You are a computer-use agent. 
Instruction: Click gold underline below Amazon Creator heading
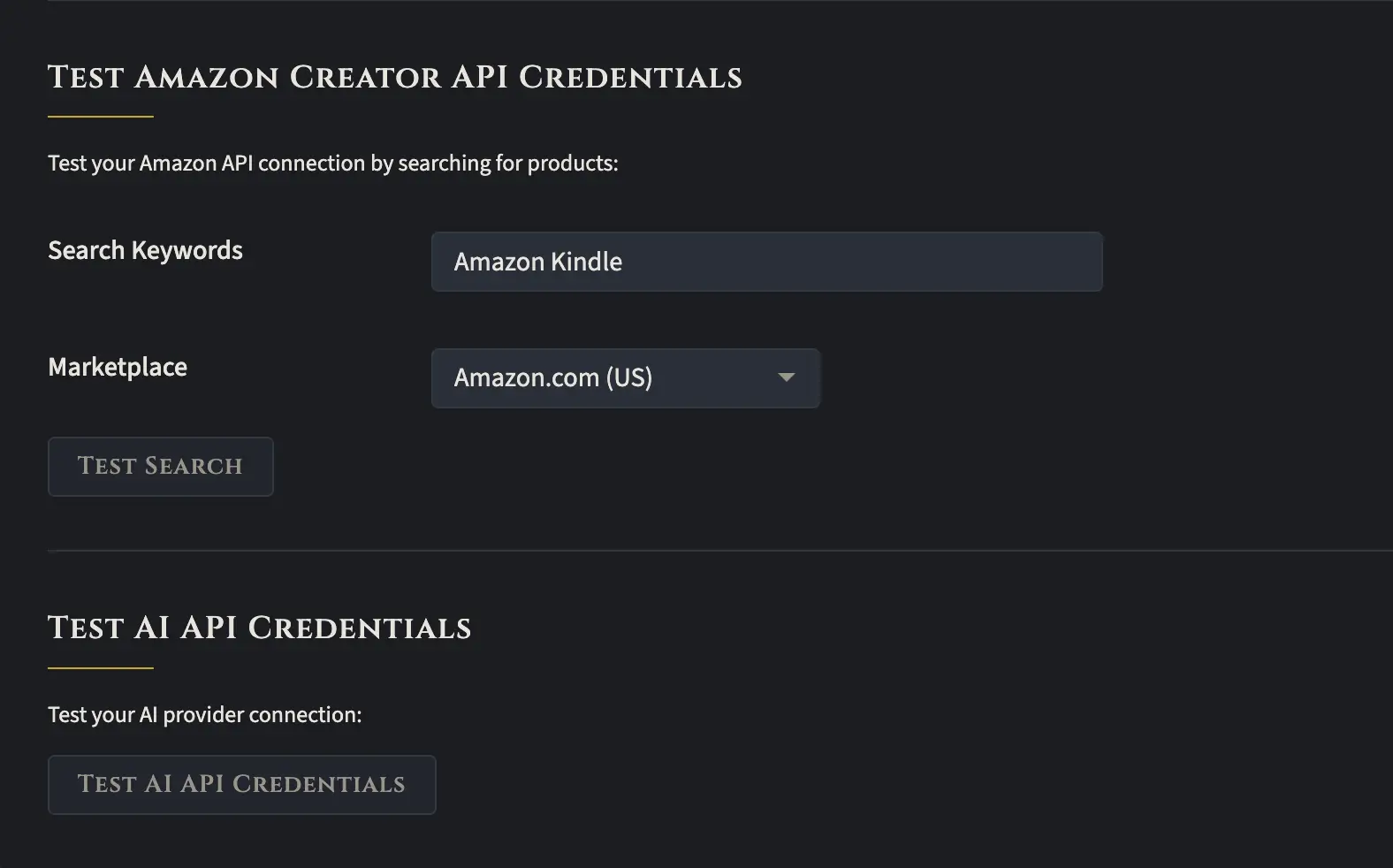click(100, 116)
